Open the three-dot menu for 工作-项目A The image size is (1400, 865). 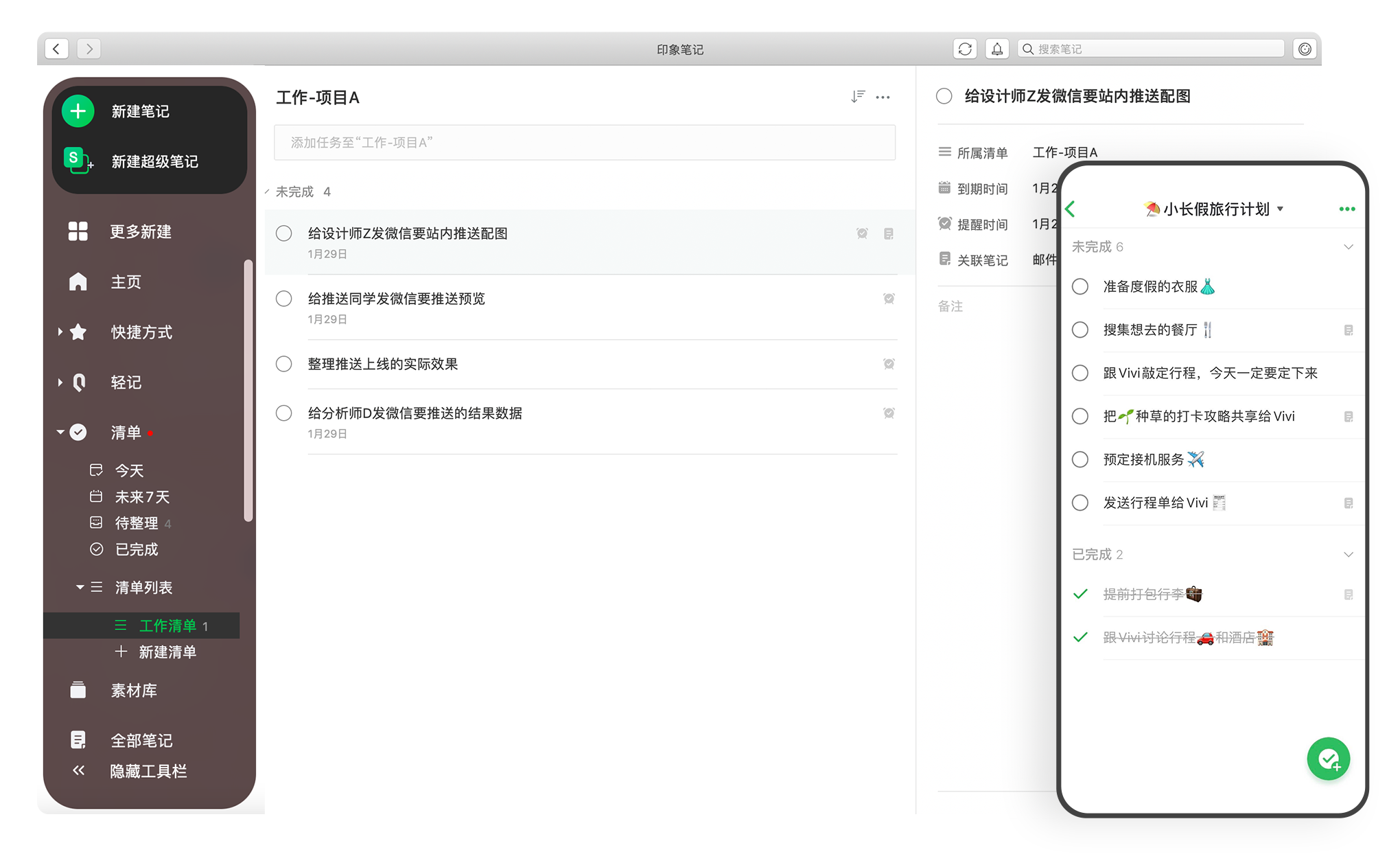(x=883, y=97)
